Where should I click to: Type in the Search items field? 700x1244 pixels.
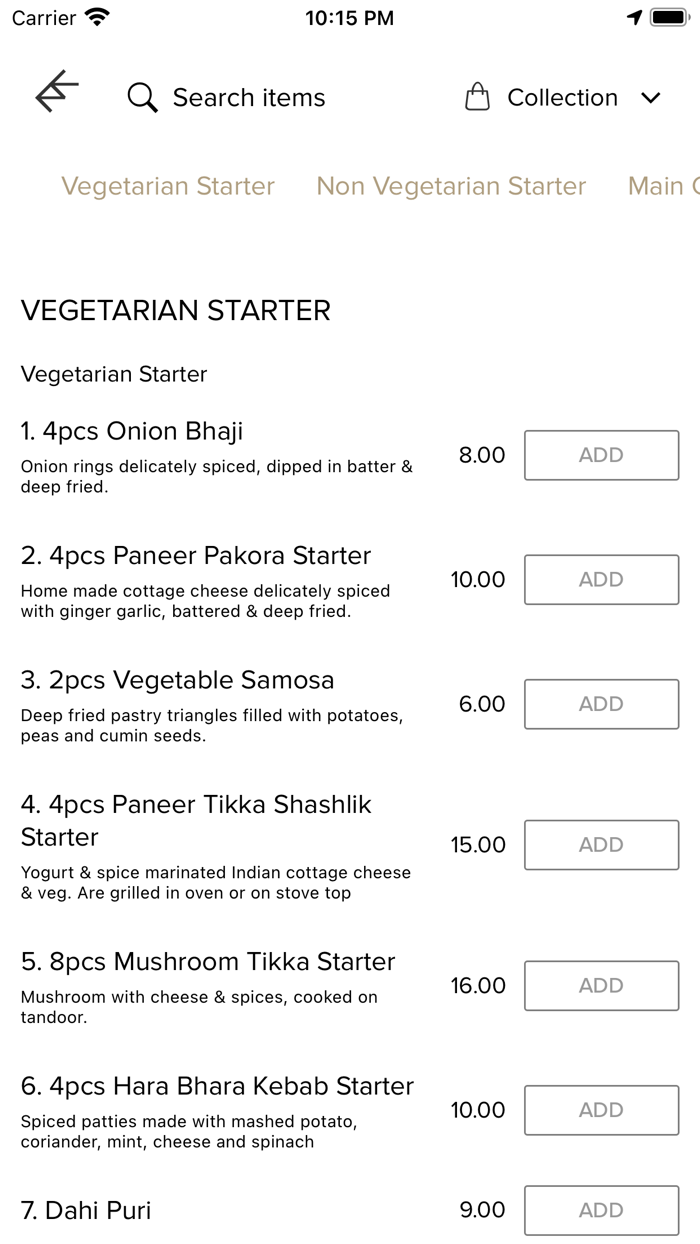click(249, 97)
